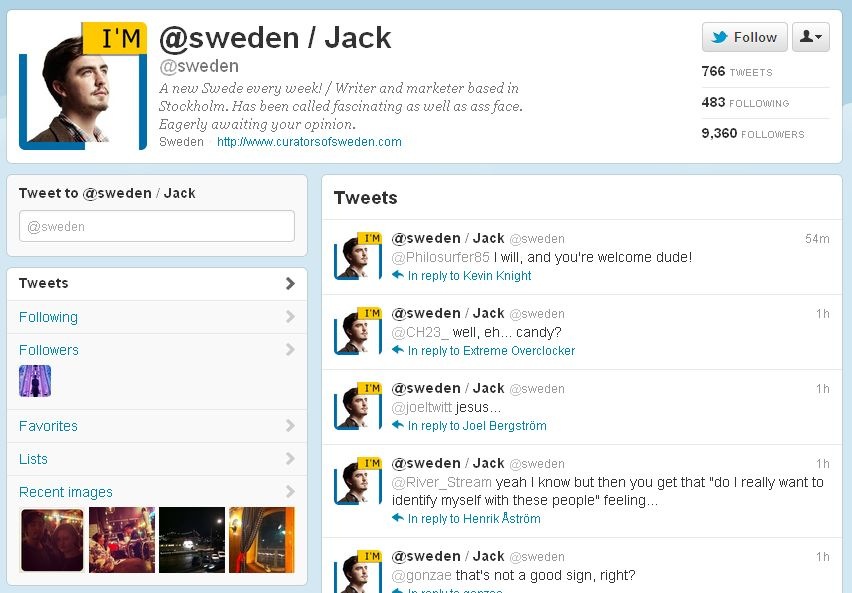
Task: Click the profile bio text about Stockholm
Action: click(341, 106)
